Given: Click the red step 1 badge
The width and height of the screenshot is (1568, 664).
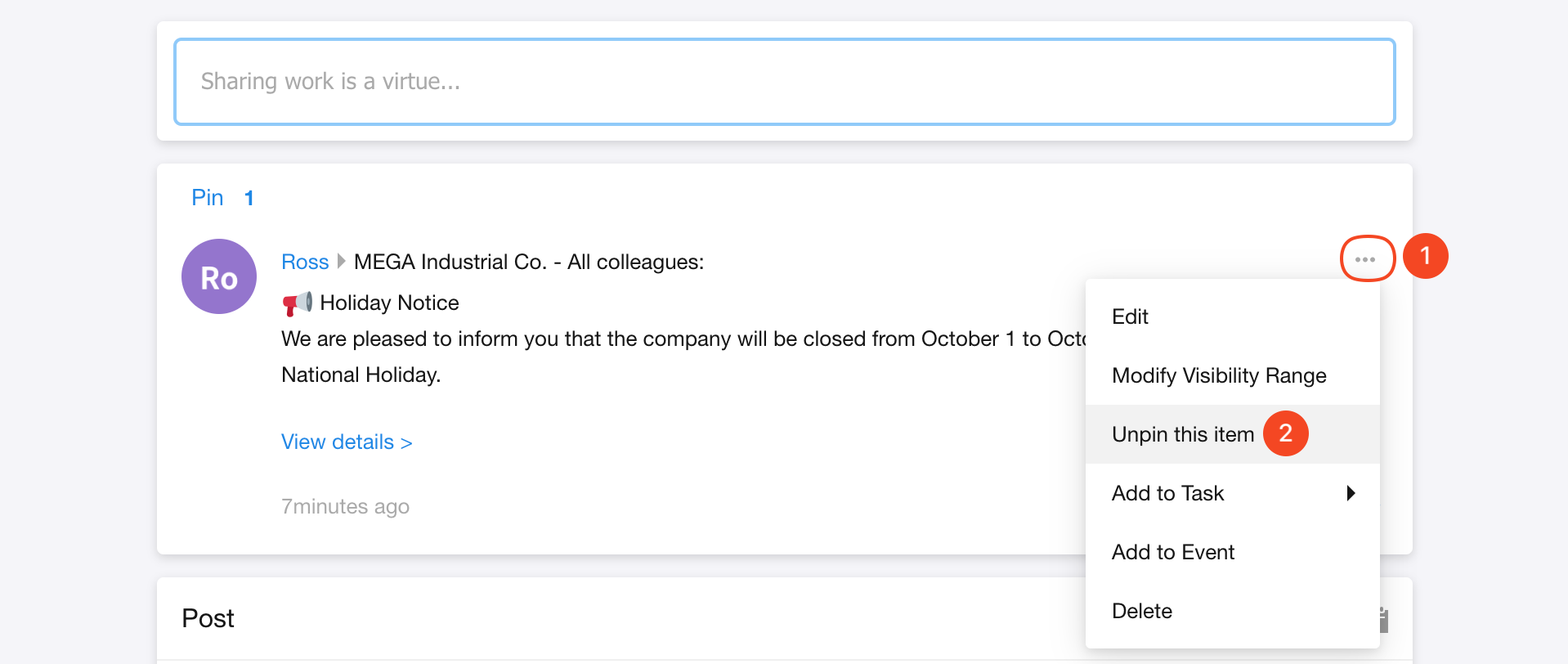Looking at the screenshot, I should tap(1425, 256).
